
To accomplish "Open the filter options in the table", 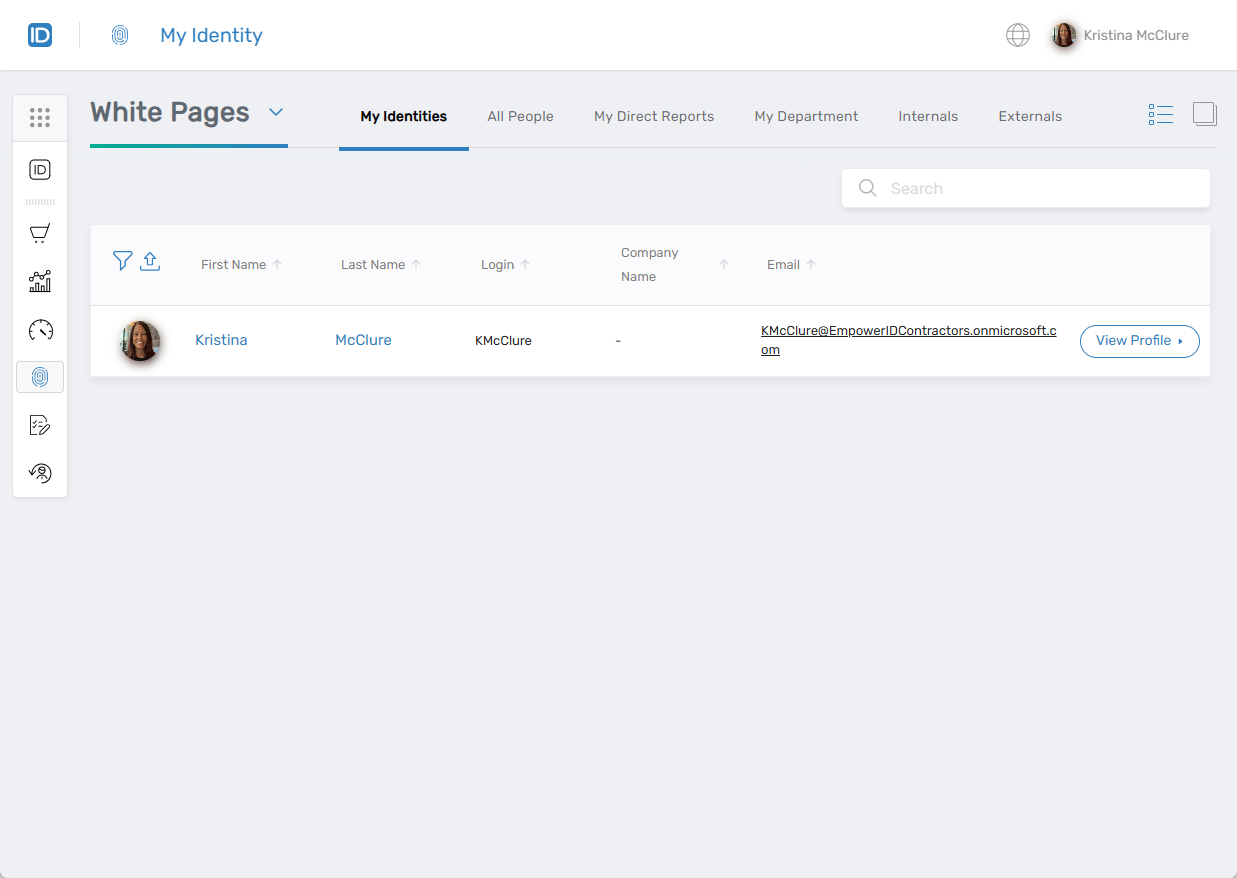I will pos(122,260).
